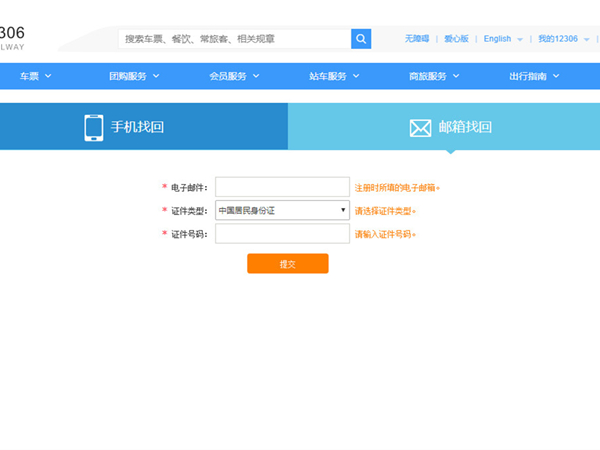600x450 pixels.
Task: Click the envelope email icon
Action: (x=420, y=128)
